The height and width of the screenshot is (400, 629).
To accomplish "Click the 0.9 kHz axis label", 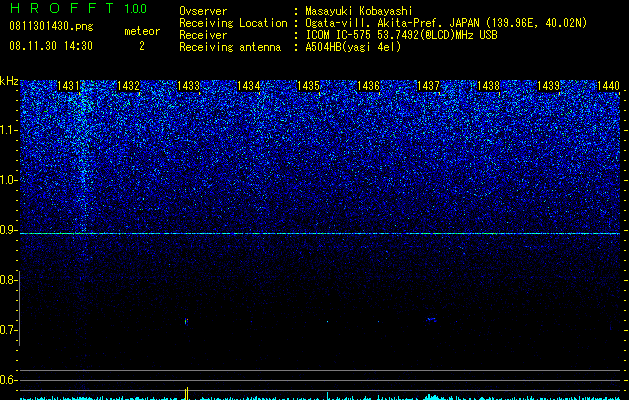I will click(8, 230).
